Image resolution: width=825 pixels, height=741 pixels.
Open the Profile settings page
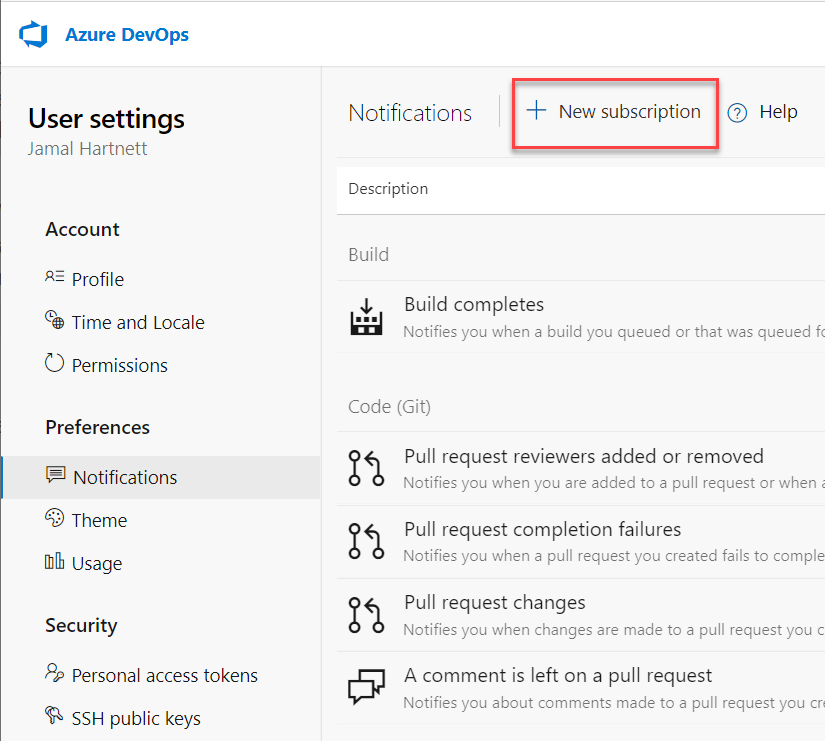coord(98,279)
